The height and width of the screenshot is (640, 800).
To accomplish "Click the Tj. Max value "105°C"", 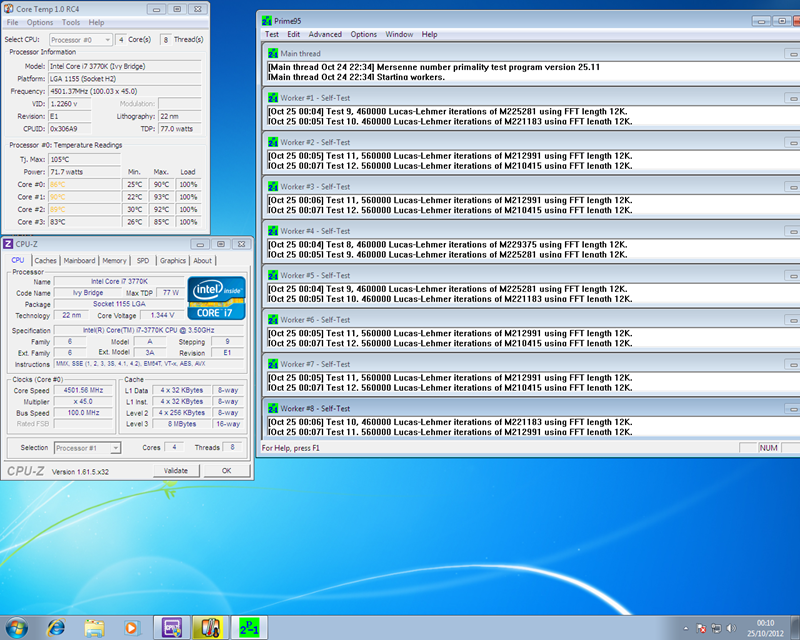I will (x=85, y=159).
